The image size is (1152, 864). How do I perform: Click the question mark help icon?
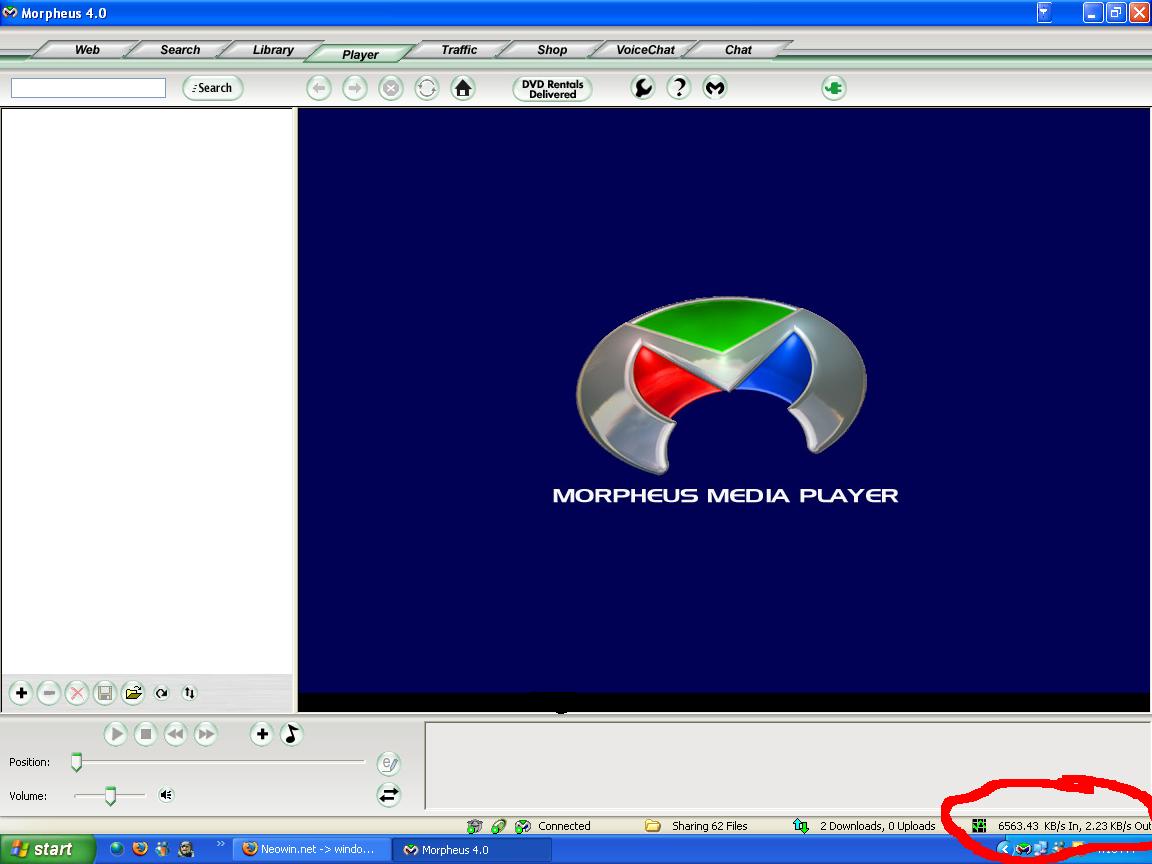pos(679,87)
